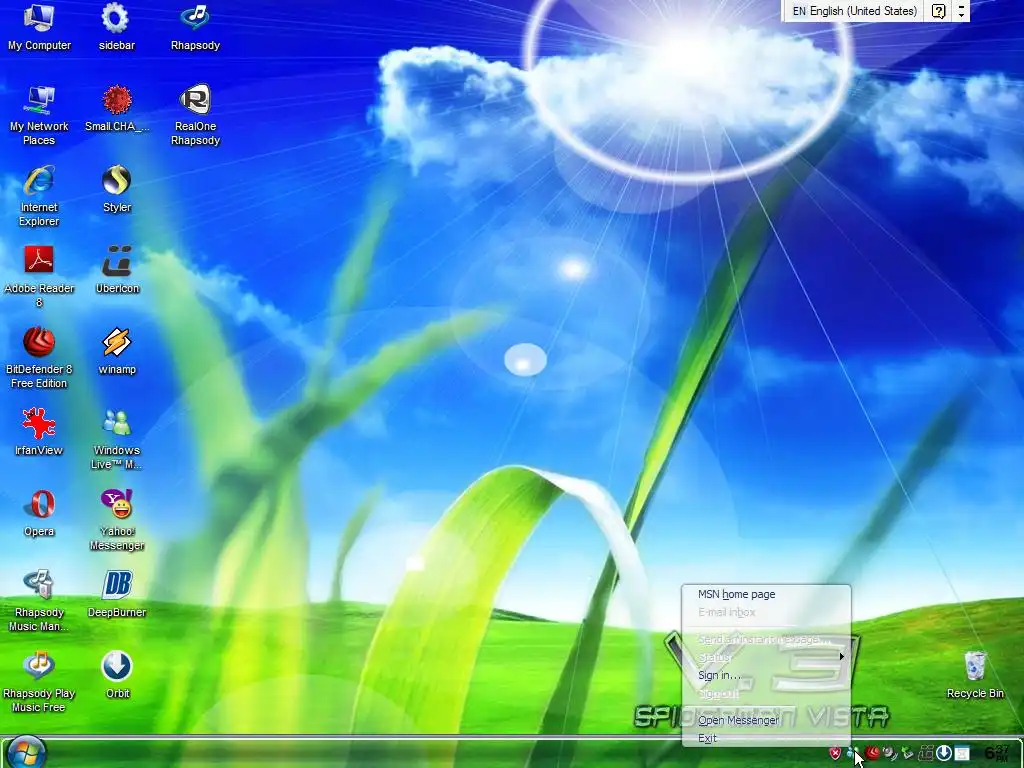Select the winamp desktop icon

point(117,351)
